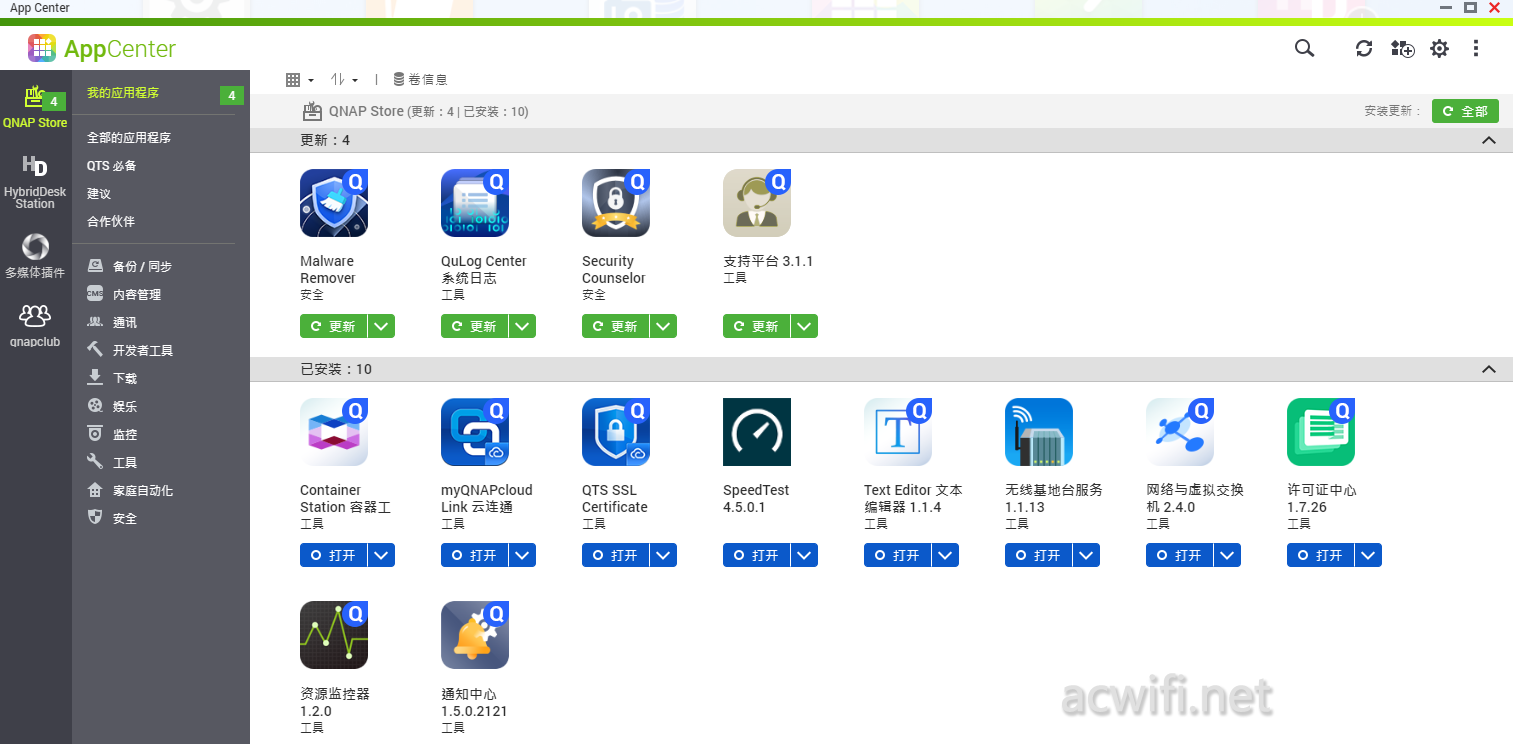Click the 资源监控器 app icon

[x=334, y=635]
